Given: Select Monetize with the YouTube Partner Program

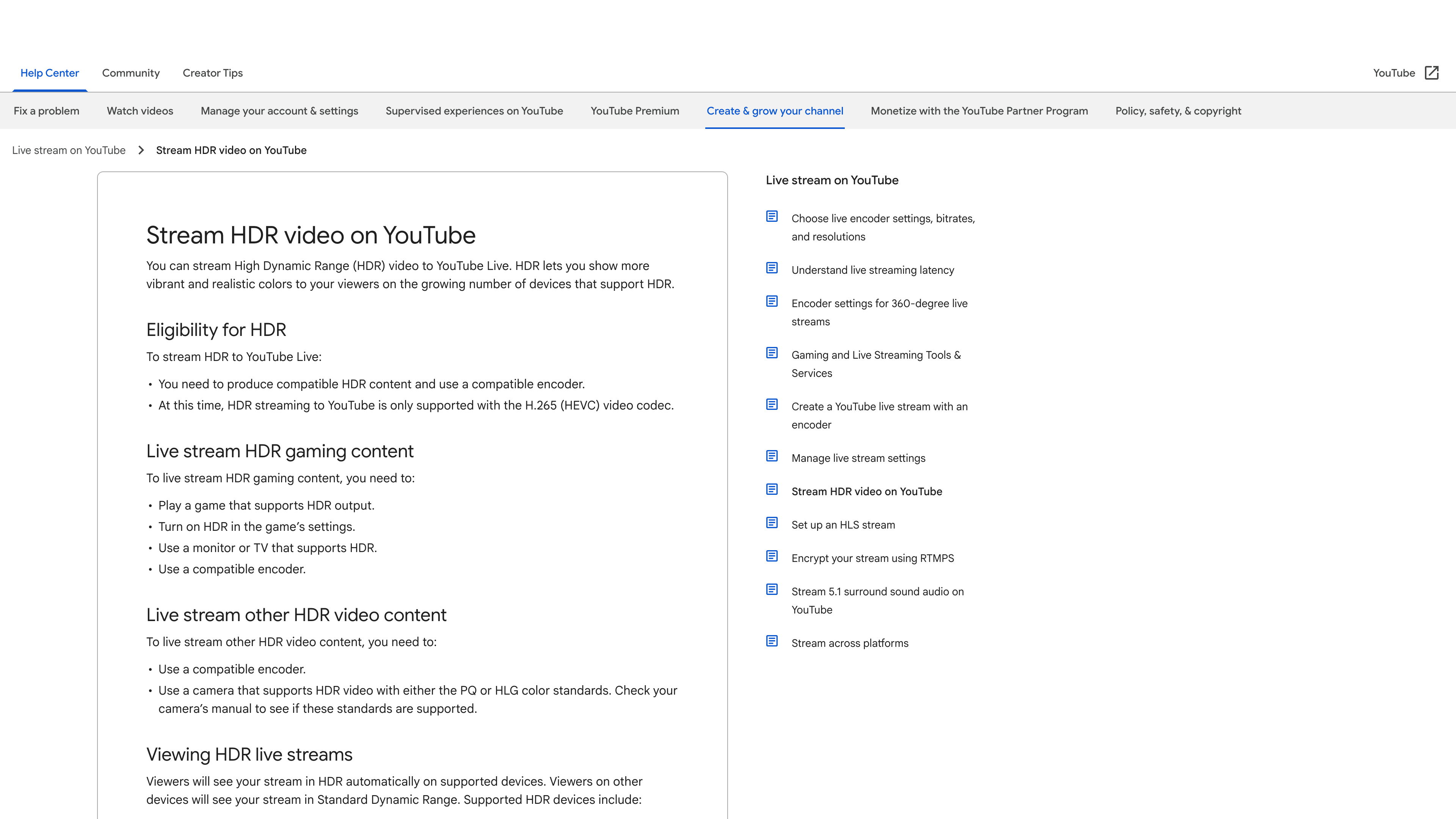Looking at the screenshot, I should click(x=979, y=111).
